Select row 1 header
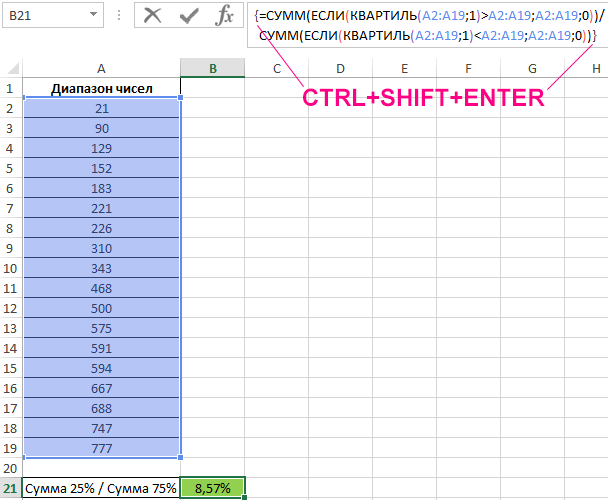This screenshot has width=608, height=500. tap(11, 88)
